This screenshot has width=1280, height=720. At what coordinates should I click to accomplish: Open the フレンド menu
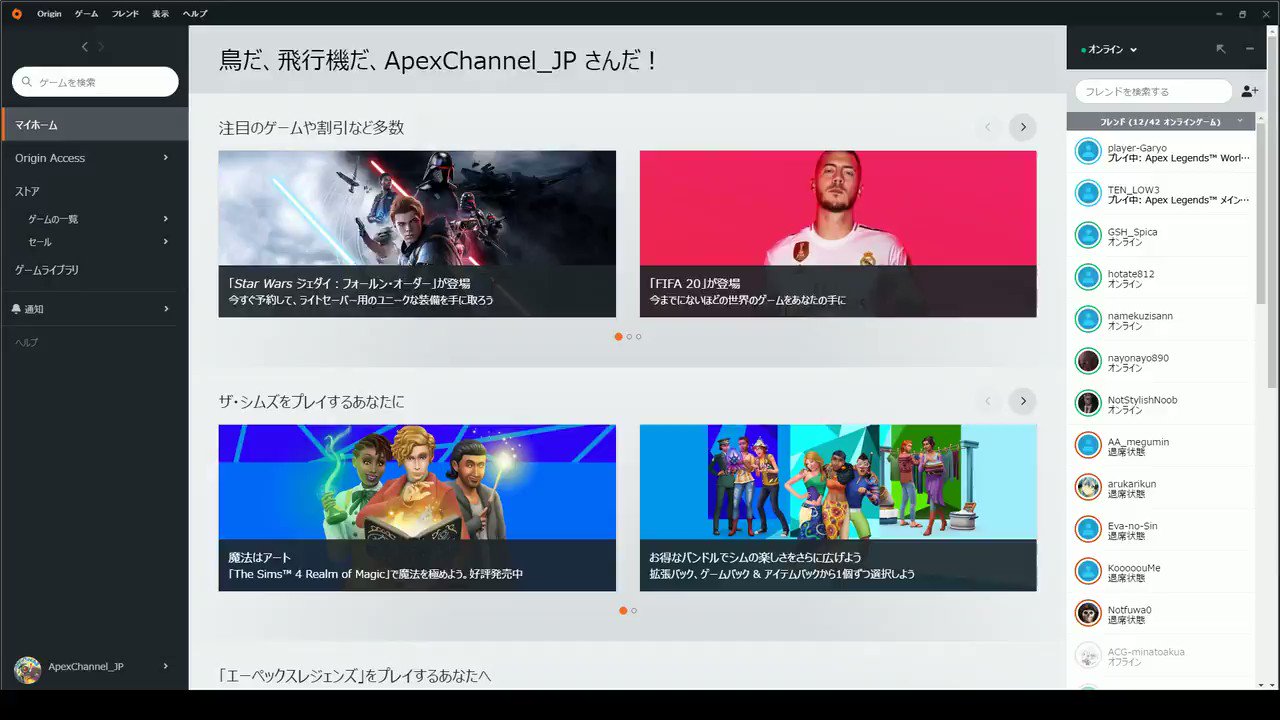coord(125,14)
